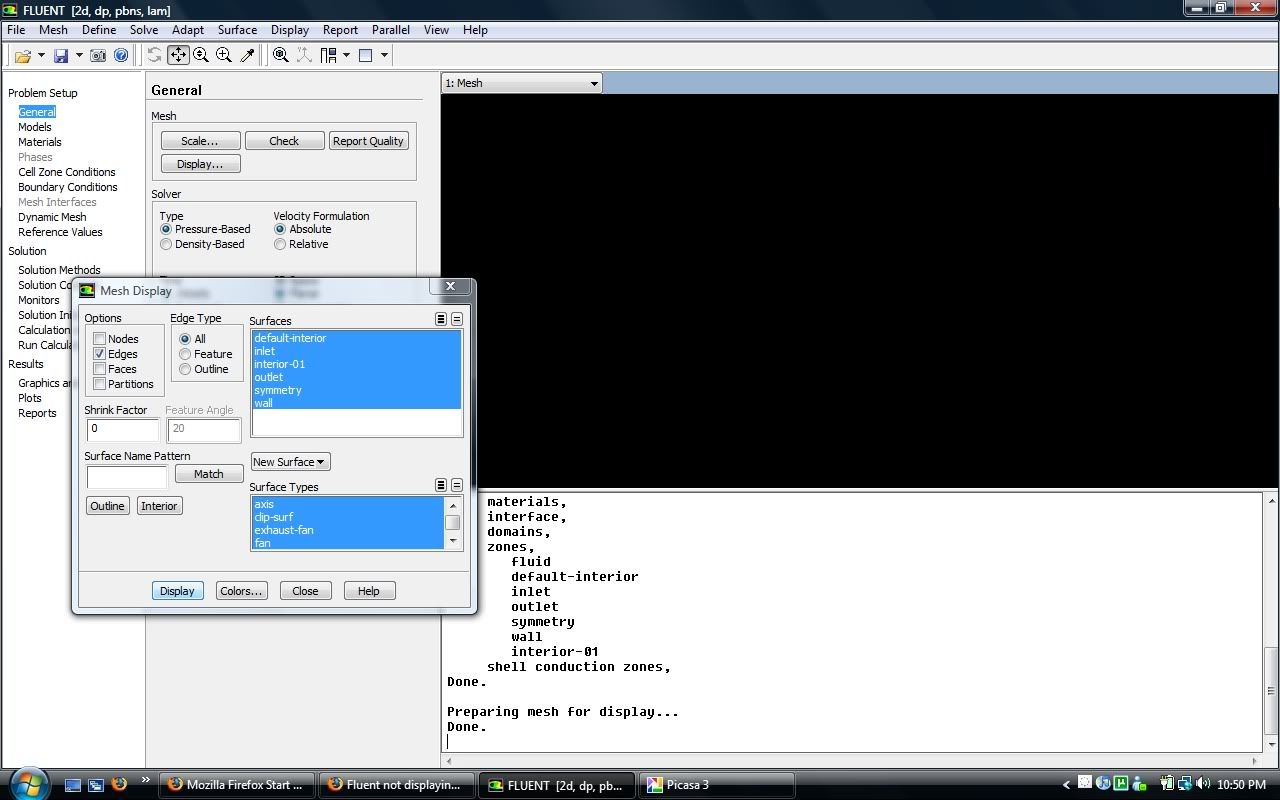Select the Outline edge type radio
This screenshot has width=1280, height=800.
coord(185,369)
